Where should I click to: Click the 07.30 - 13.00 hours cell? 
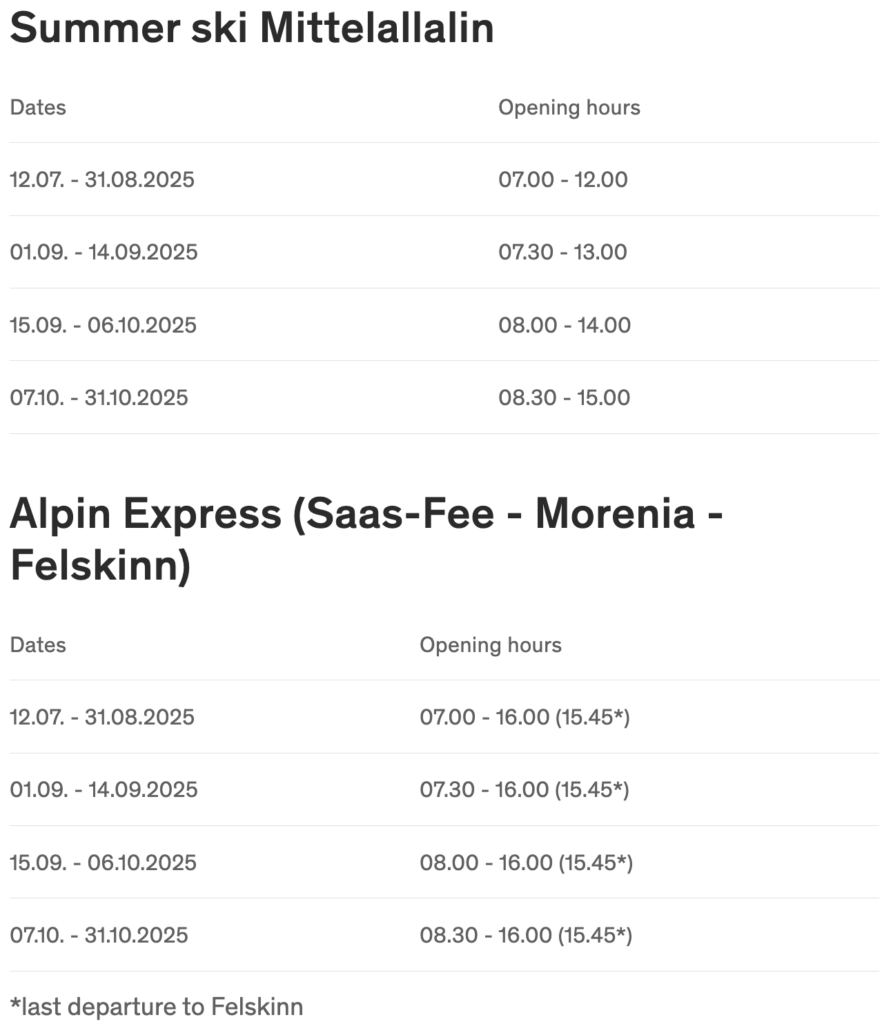pyautogui.click(x=563, y=252)
